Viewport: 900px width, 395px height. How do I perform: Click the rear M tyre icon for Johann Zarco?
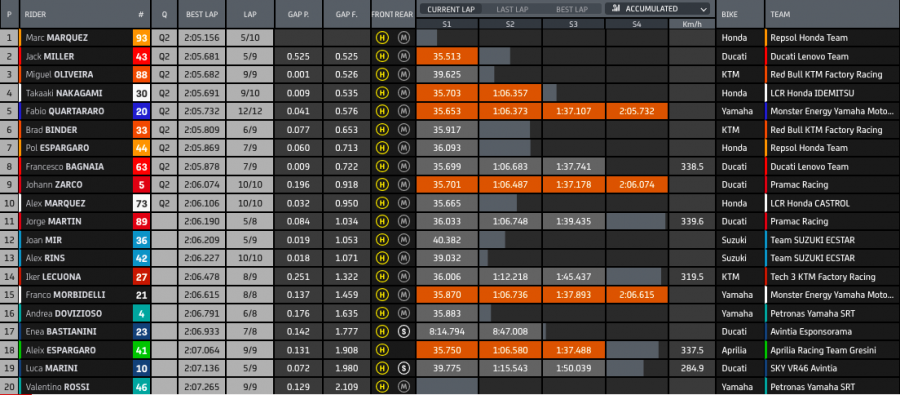point(403,185)
